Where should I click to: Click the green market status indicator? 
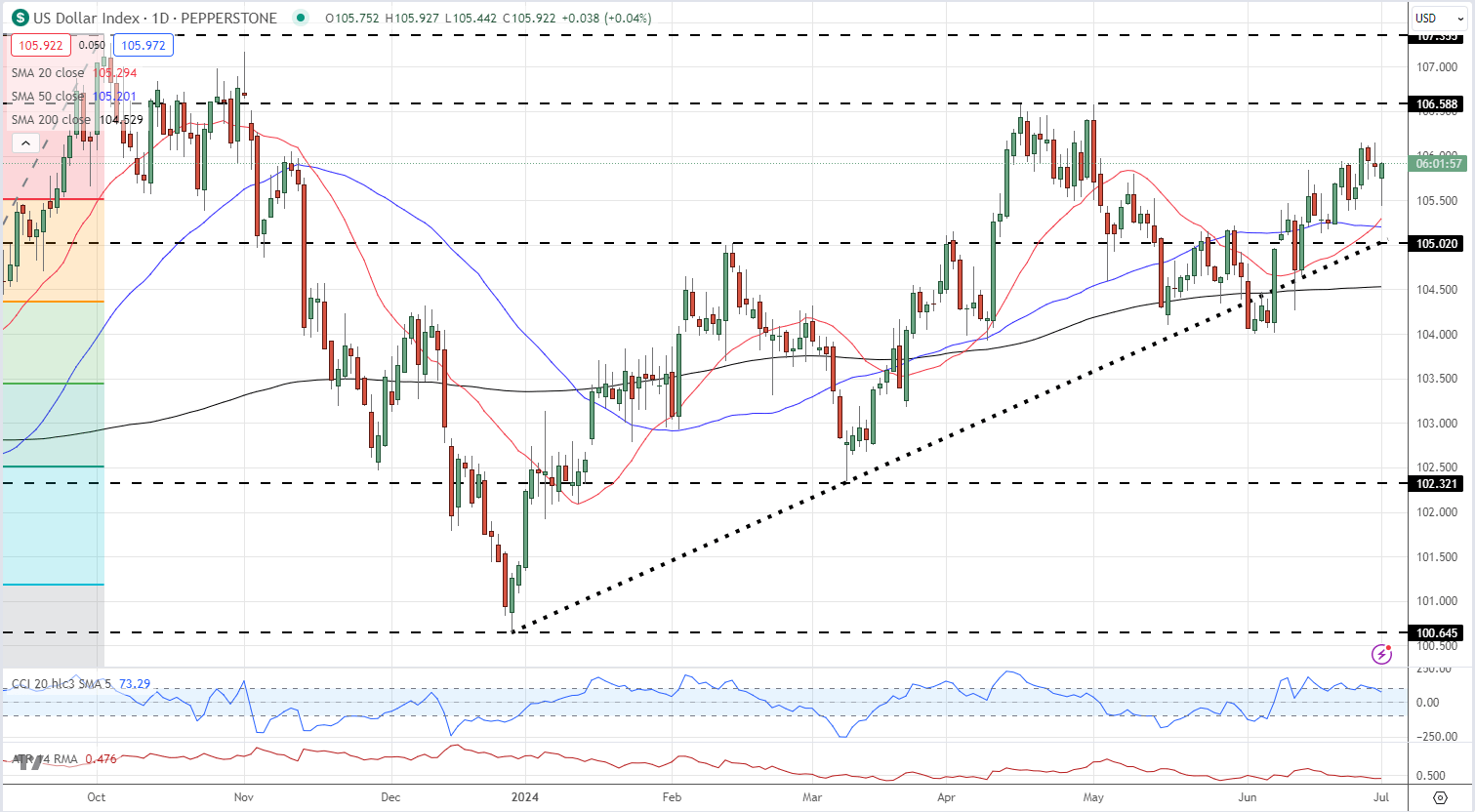[300, 18]
